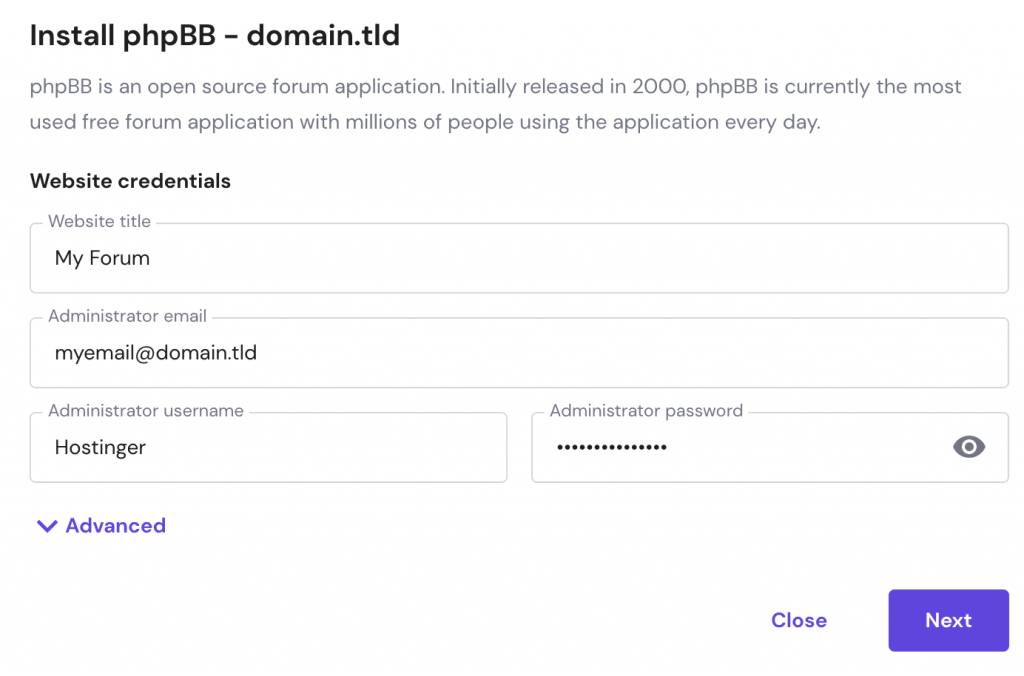Click the 'My Forum' text entry
1024x676 pixels.
pos(102,258)
